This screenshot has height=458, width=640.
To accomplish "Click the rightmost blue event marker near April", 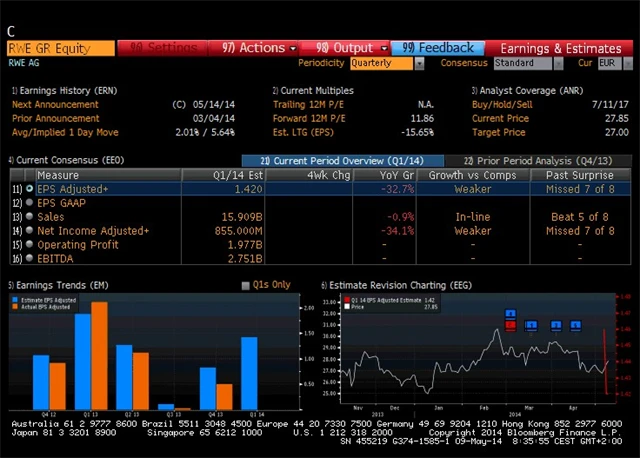I will pos(576,326).
